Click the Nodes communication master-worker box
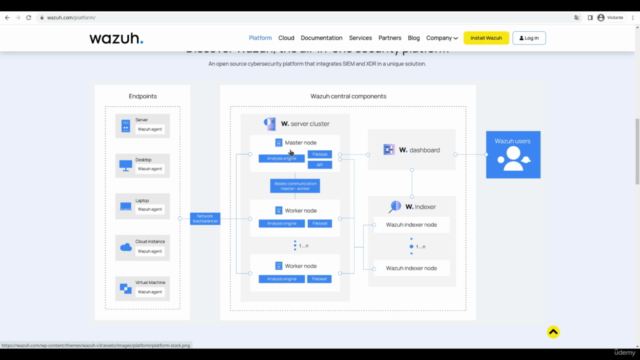640x360 pixels. point(295,186)
